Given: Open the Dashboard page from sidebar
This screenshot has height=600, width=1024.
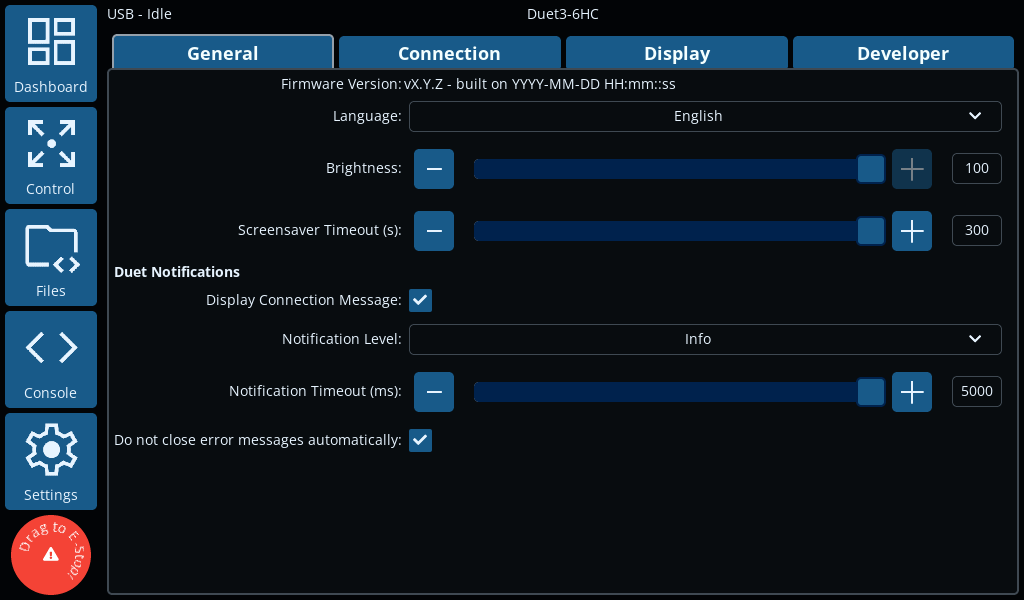Looking at the screenshot, I should [51, 55].
